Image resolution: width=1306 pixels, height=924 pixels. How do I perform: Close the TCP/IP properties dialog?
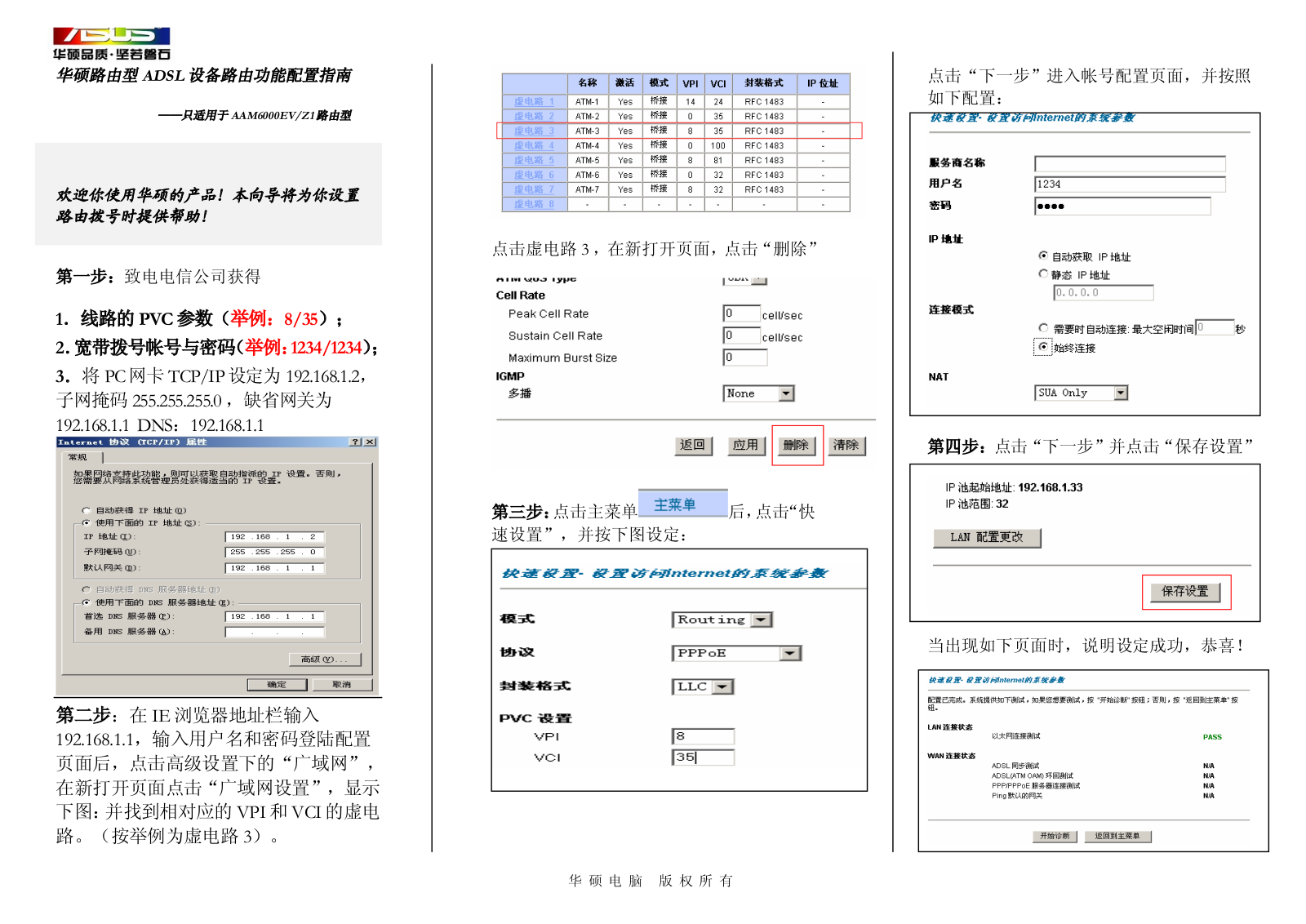click(370, 442)
